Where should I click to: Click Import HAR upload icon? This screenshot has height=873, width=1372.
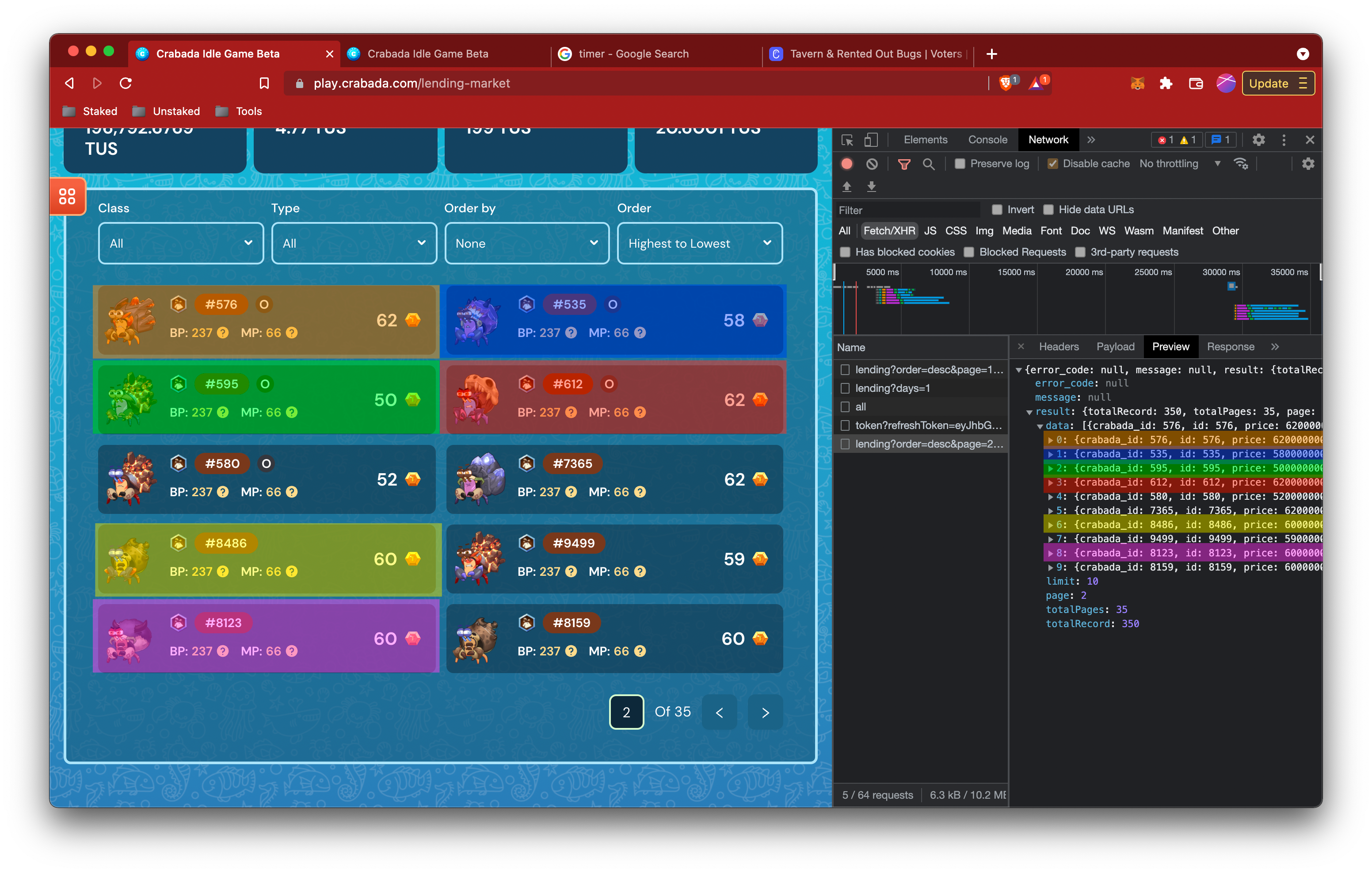coord(847,187)
